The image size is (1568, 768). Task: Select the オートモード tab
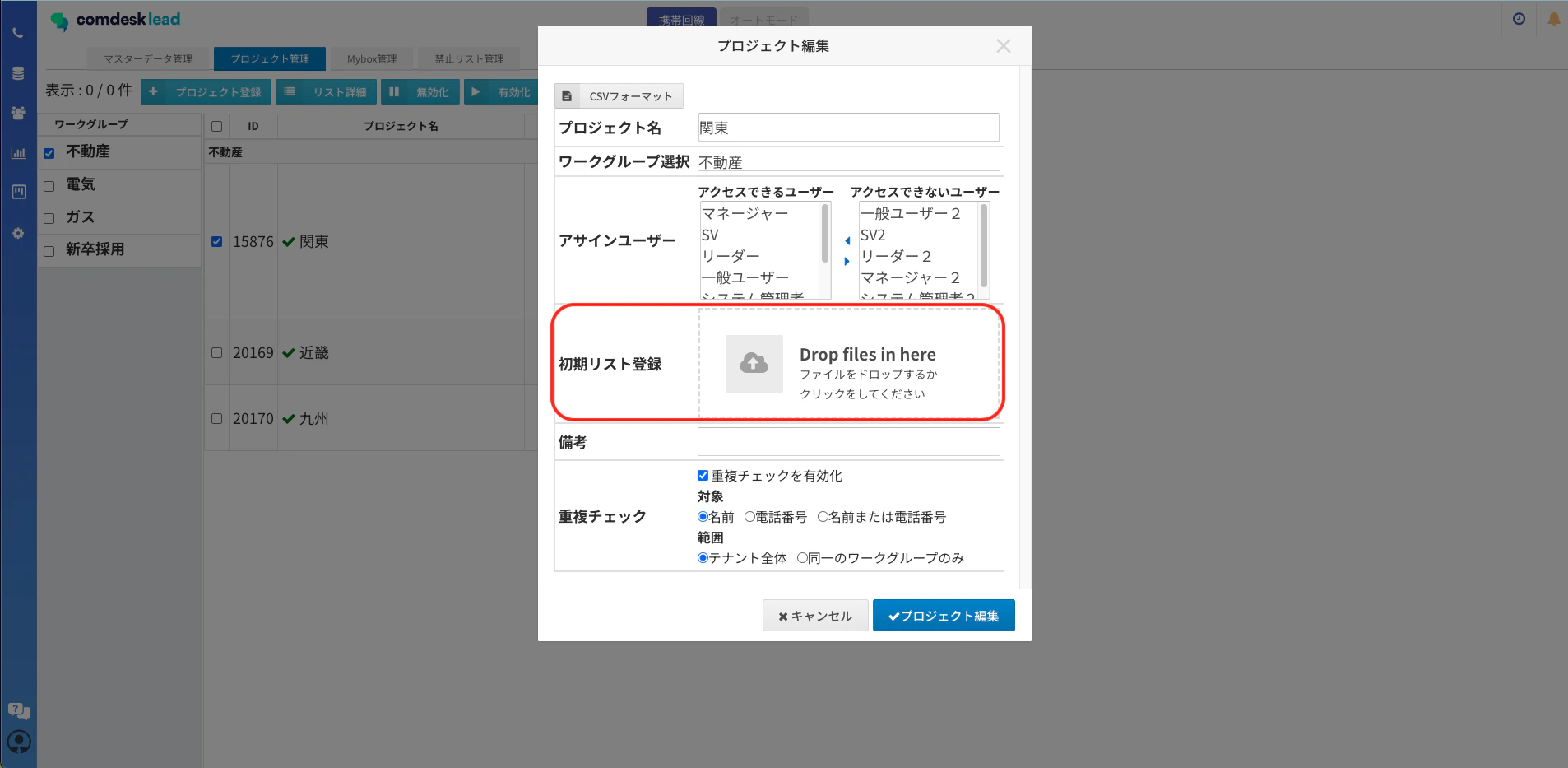pos(763,20)
